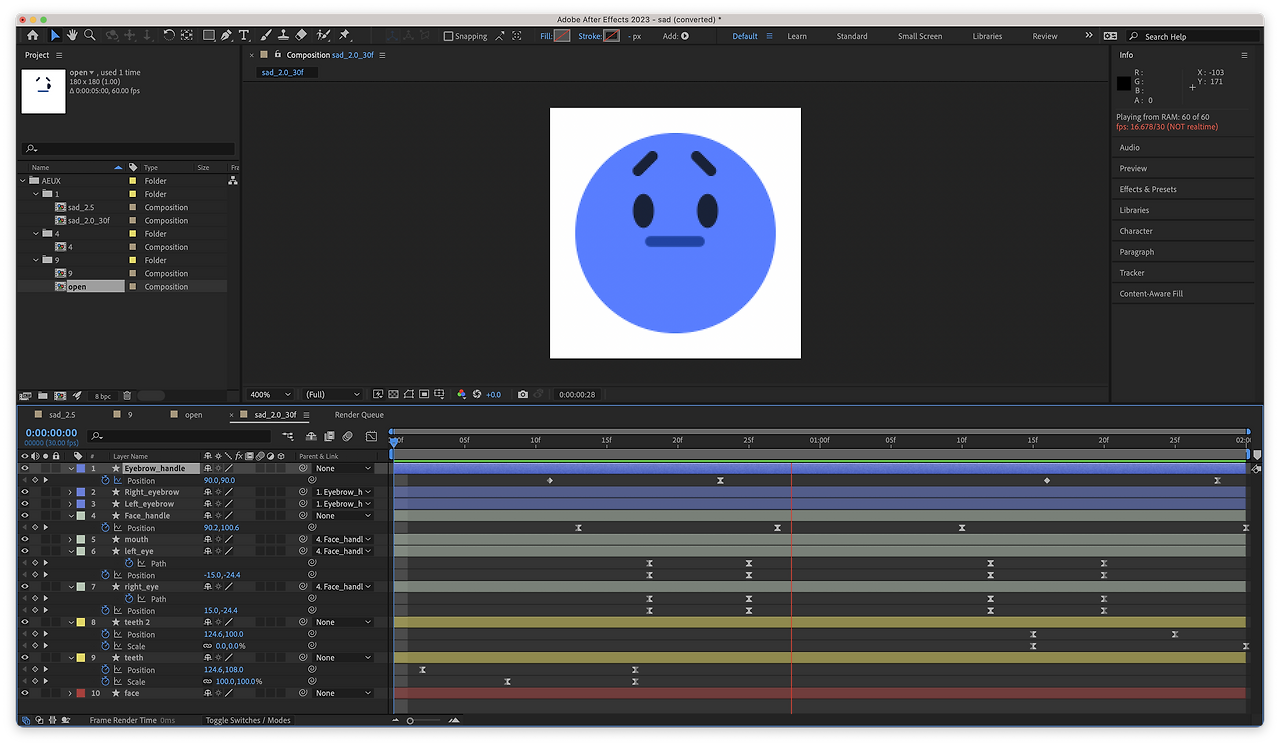1280x746 pixels.
Task: Select the Zoom magnifier tool
Action: click(90, 35)
